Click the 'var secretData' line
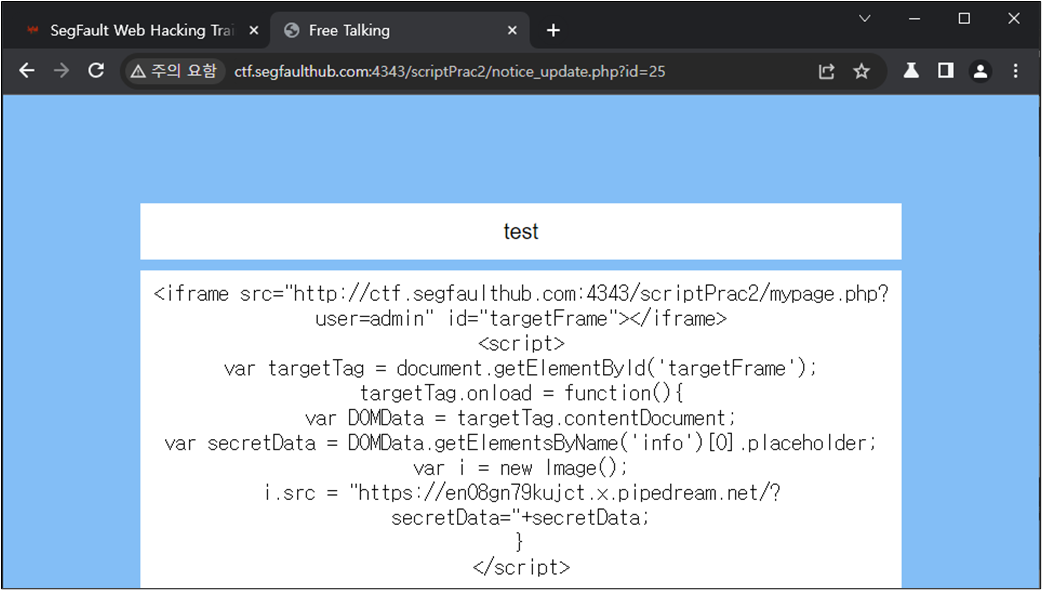The width and height of the screenshot is (1042, 590). click(521, 443)
